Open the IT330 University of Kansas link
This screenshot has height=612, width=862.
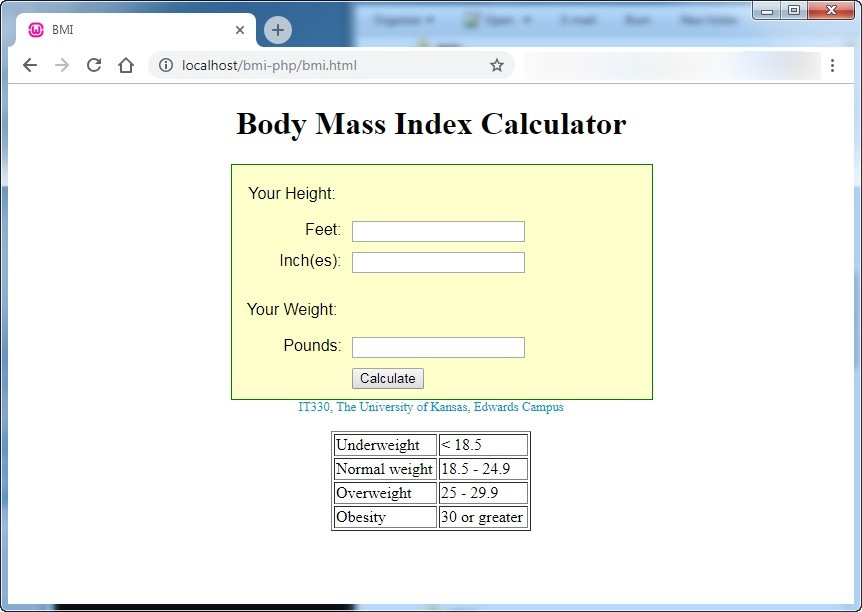(431, 407)
